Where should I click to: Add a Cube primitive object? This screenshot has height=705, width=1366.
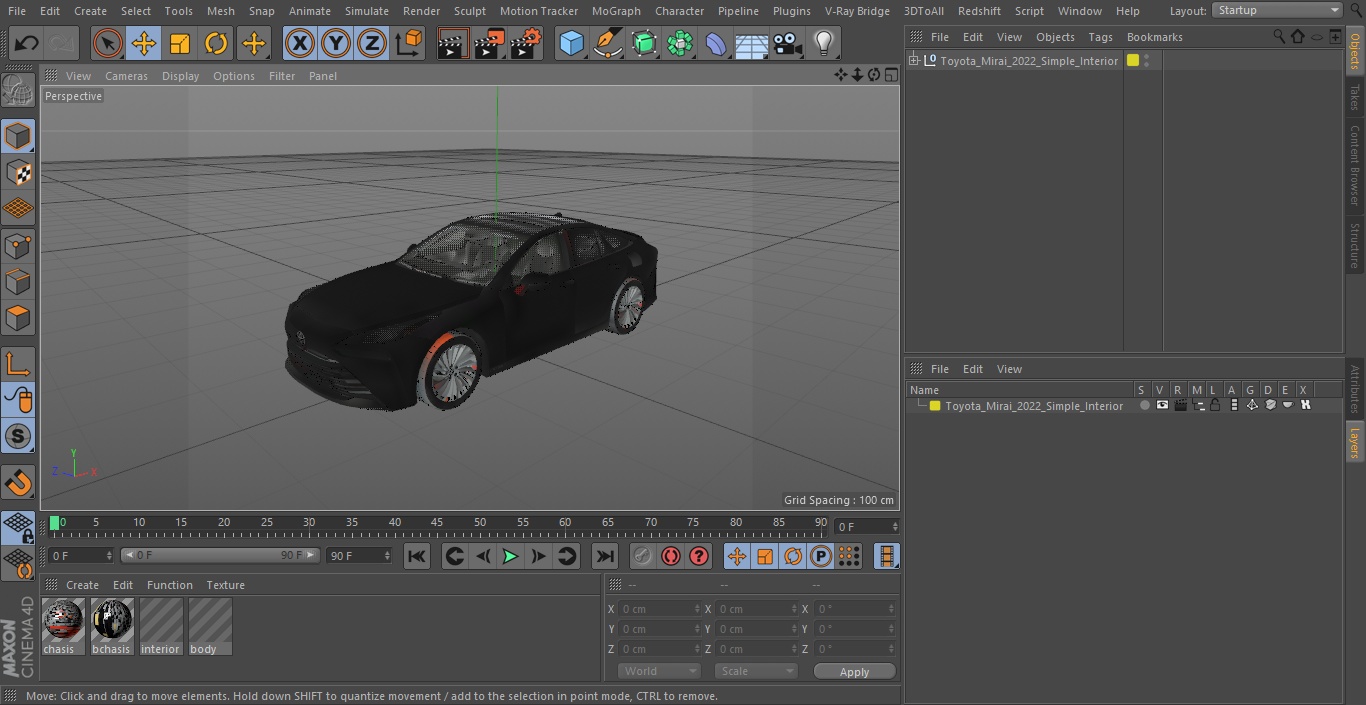click(571, 43)
